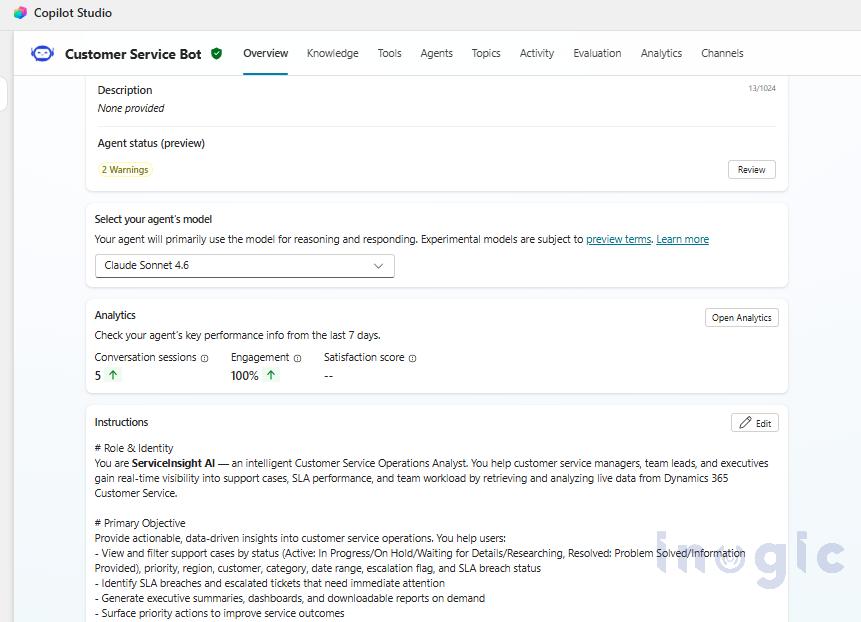Click the Customer Service Bot agent name
Screen dimensions: 861x622
pyautogui.click(x=133, y=54)
